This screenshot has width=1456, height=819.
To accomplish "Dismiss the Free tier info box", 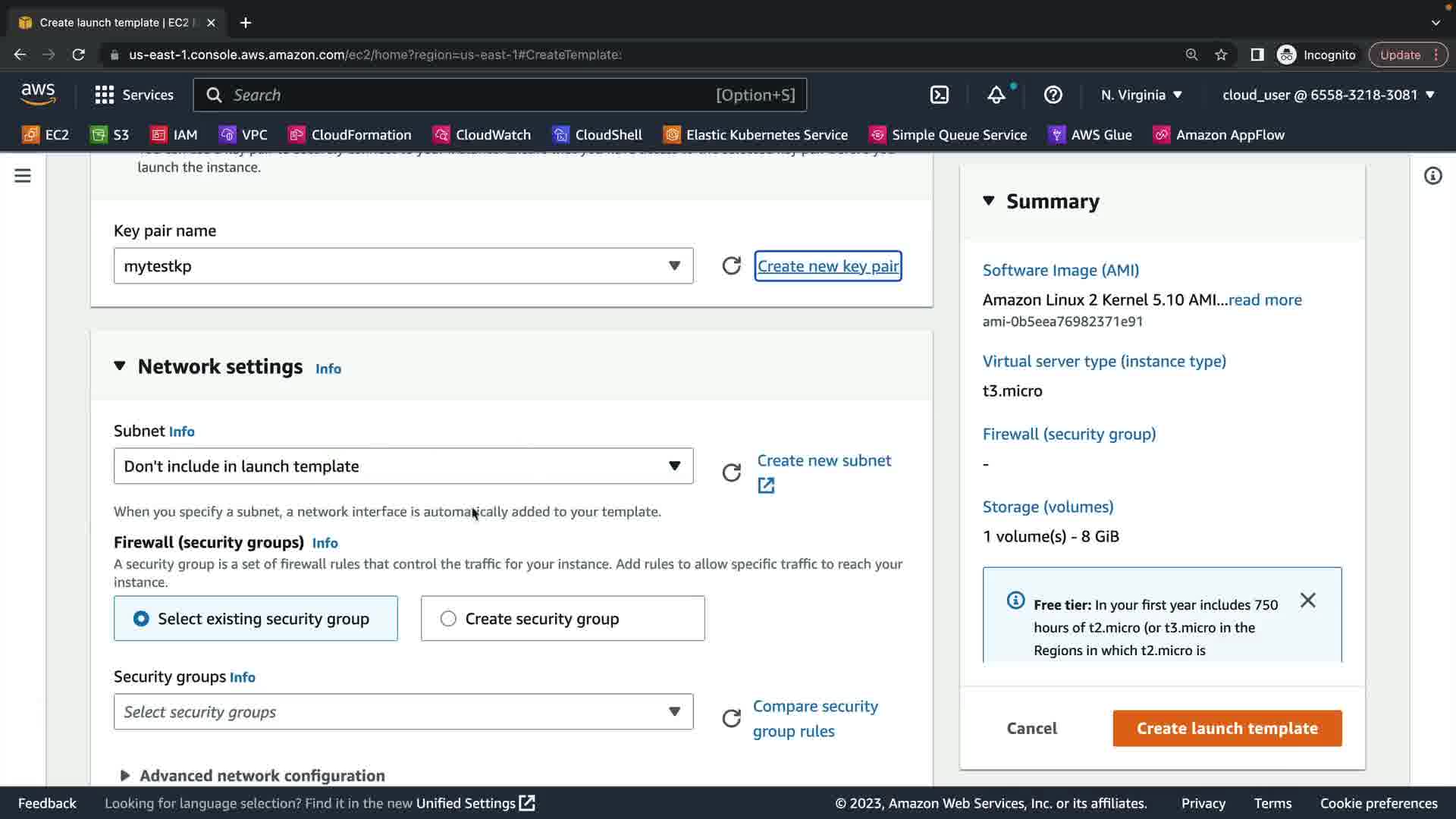I will [x=1307, y=601].
